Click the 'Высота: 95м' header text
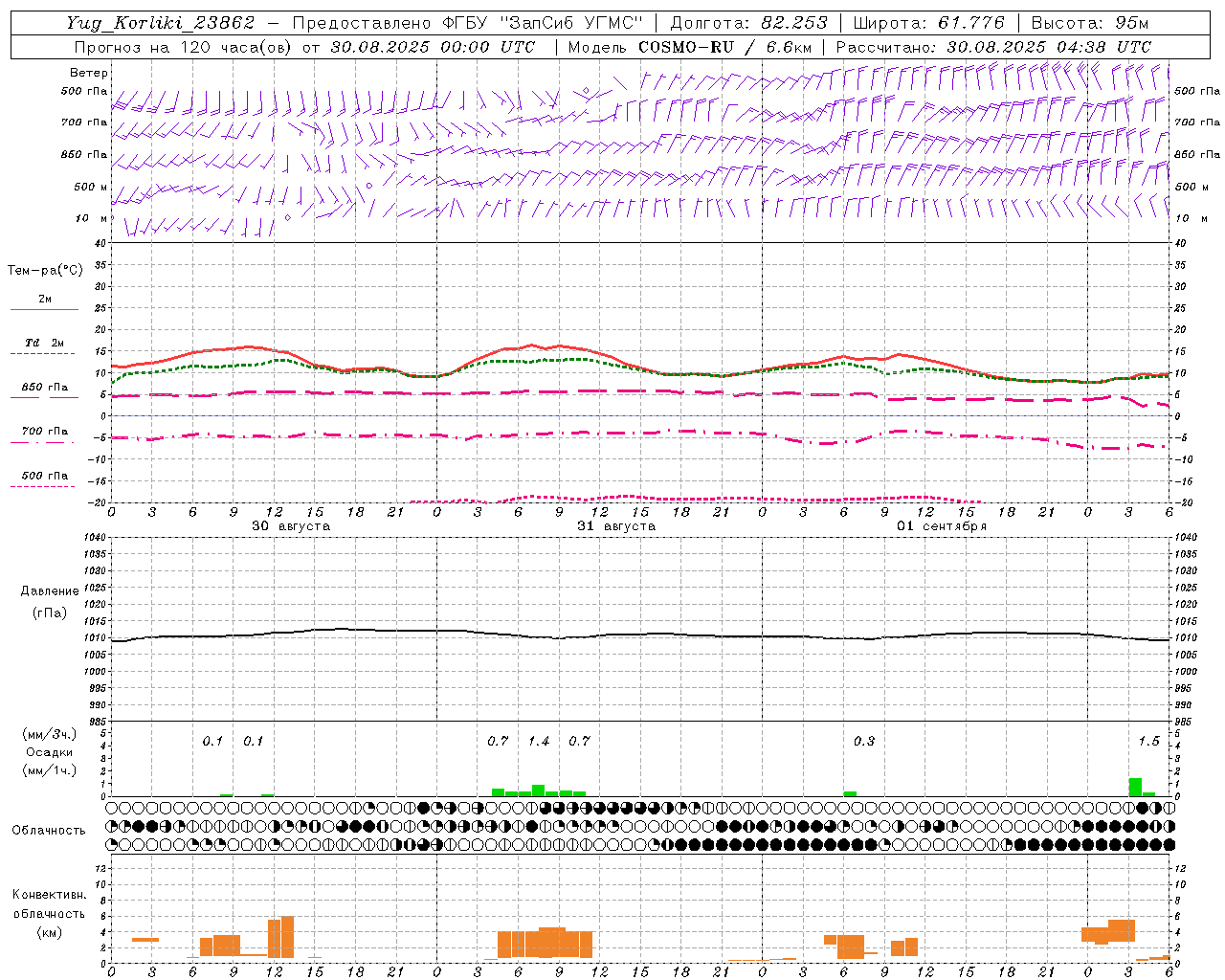This screenshot has height=980, width=1225. [x=1089, y=23]
